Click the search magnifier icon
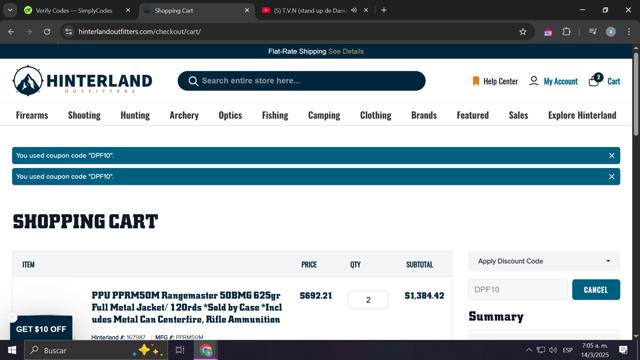 pyautogui.click(x=193, y=81)
